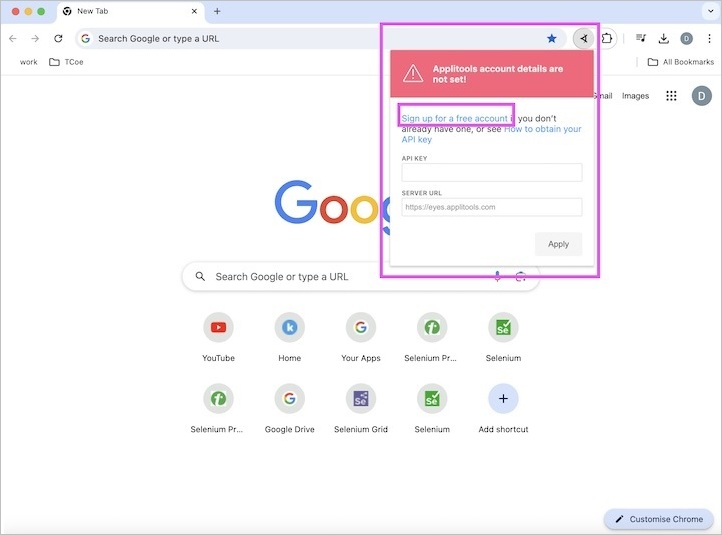The image size is (722, 535).
Task: Open Chrome profile avatar D in toolbar
Action: click(687, 39)
